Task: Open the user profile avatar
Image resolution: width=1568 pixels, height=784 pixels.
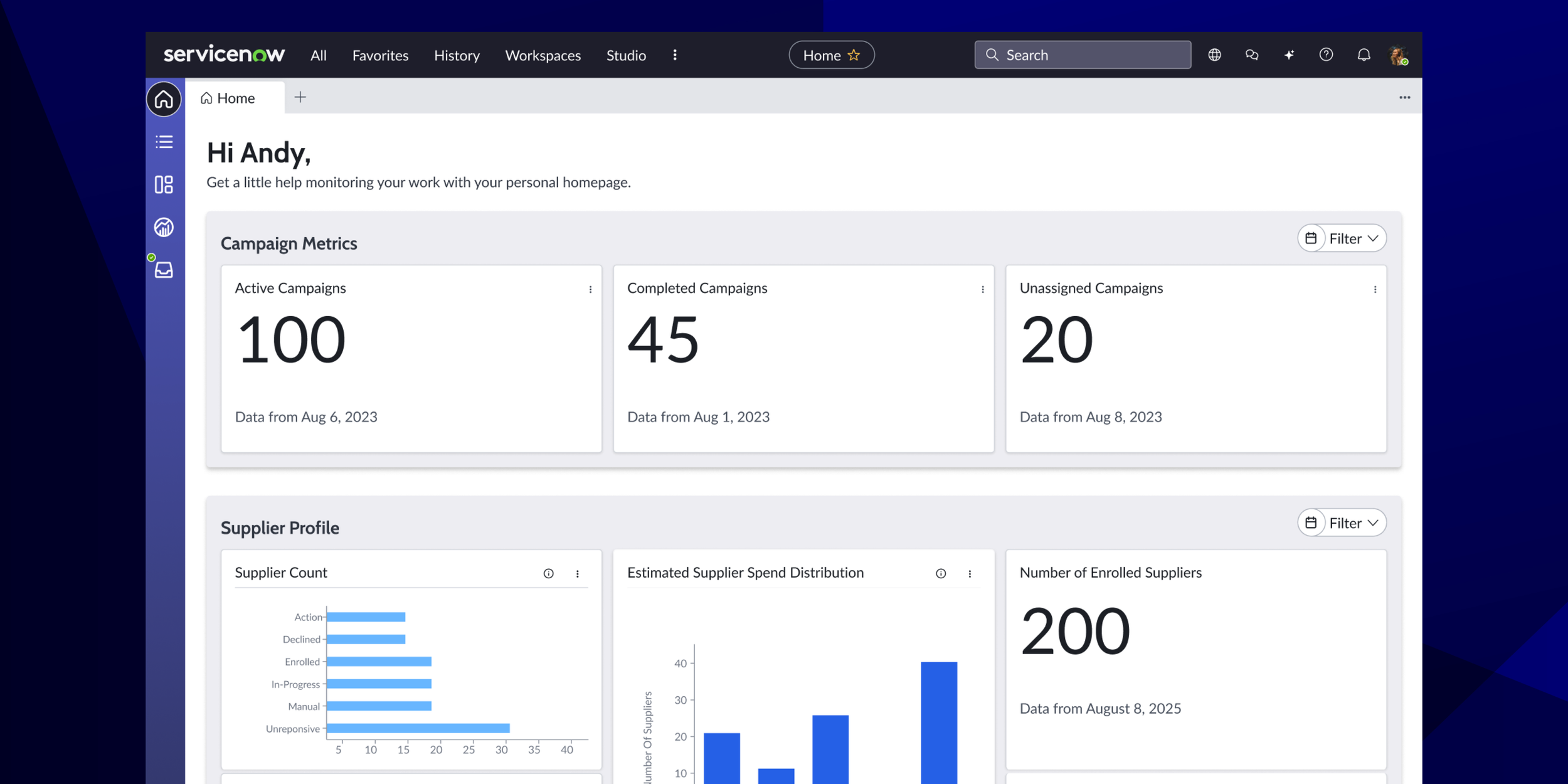Action: point(1398,55)
